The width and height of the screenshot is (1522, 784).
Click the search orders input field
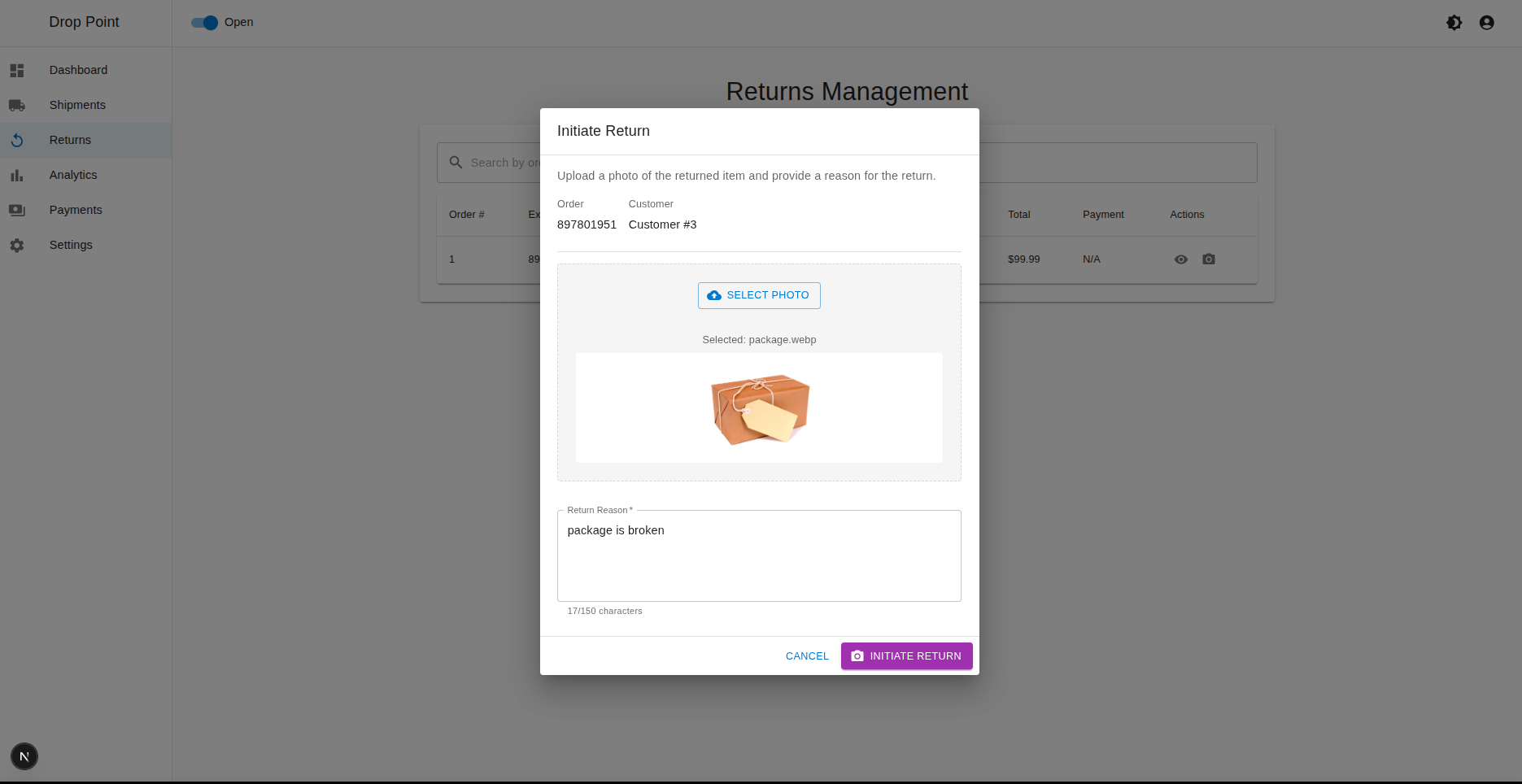coord(503,163)
